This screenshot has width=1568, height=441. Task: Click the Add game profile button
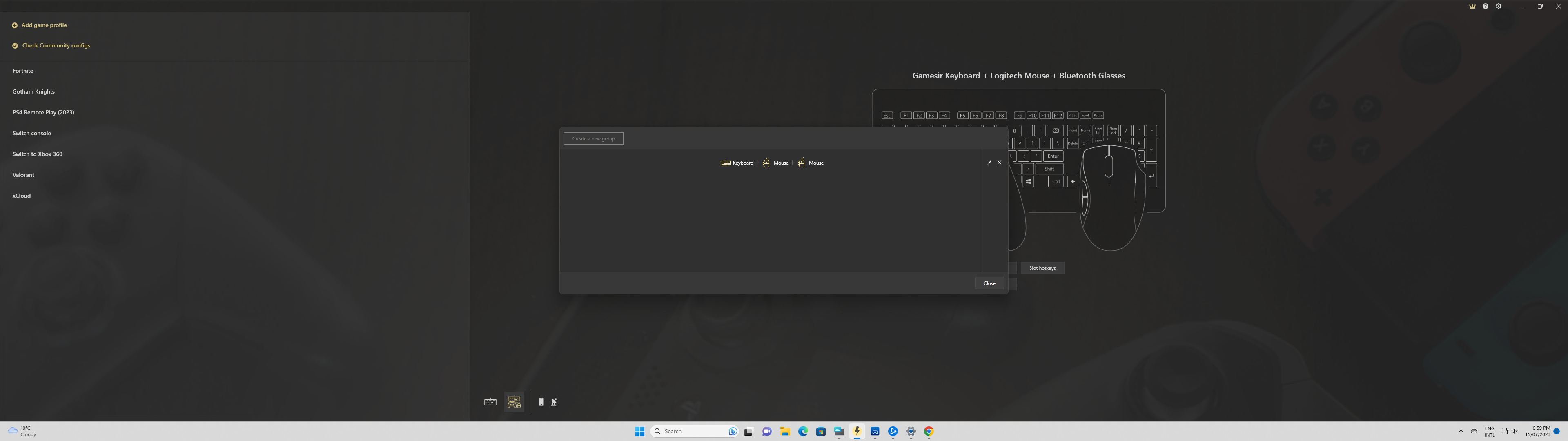(x=40, y=25)
